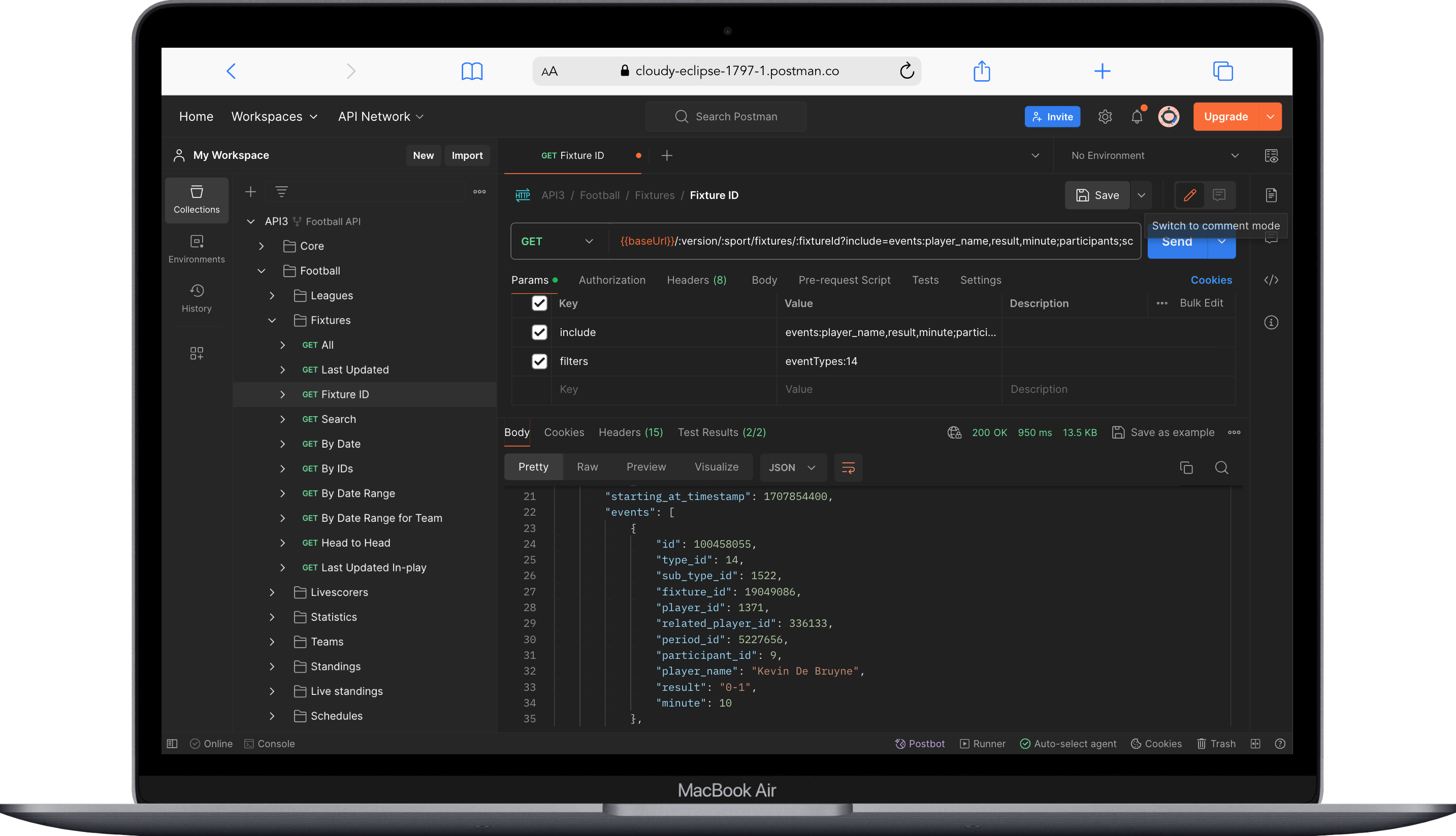Open the Test Results tab

pyautogui.click(x=721, y=432)
